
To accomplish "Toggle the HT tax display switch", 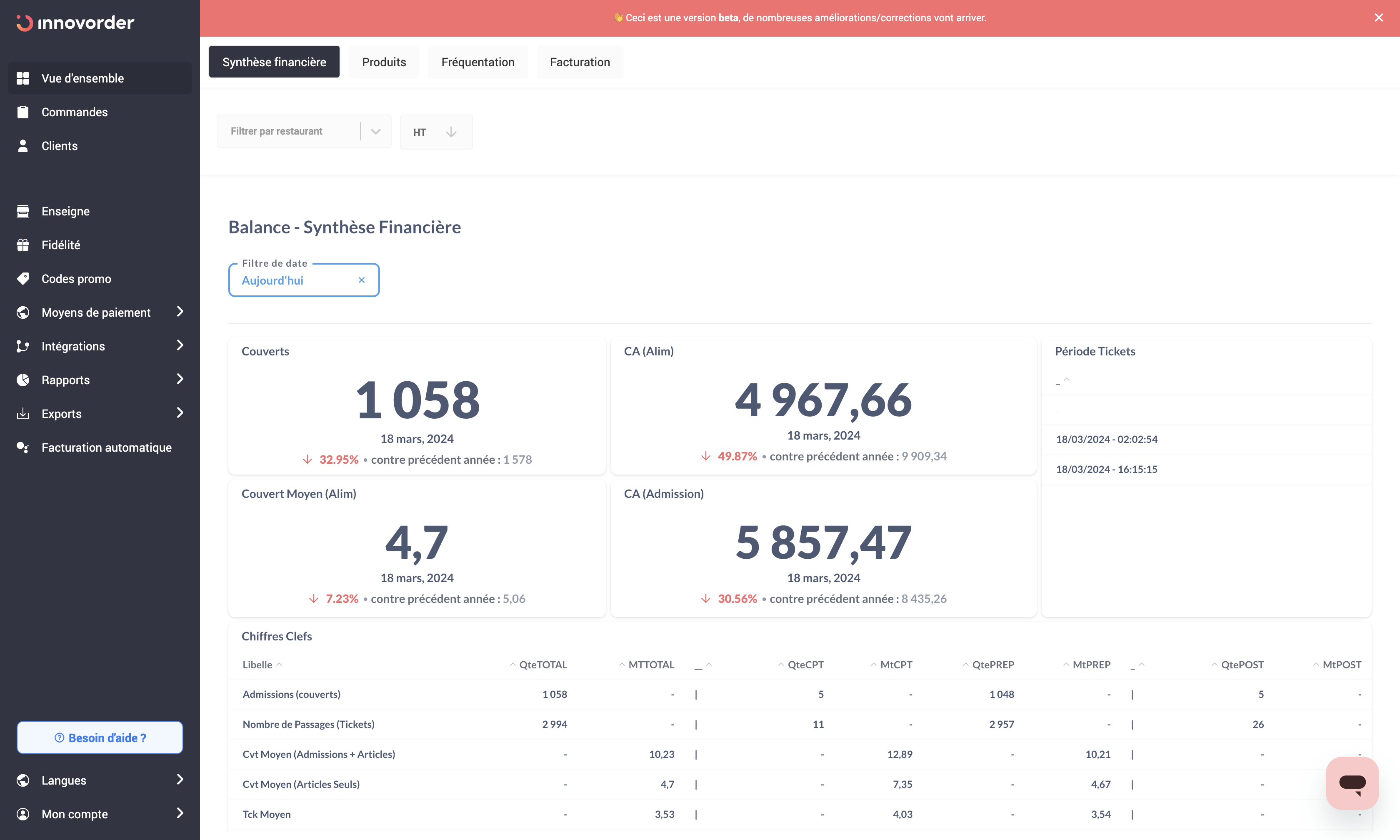I will pyautogui.click(x=435, y=132).
